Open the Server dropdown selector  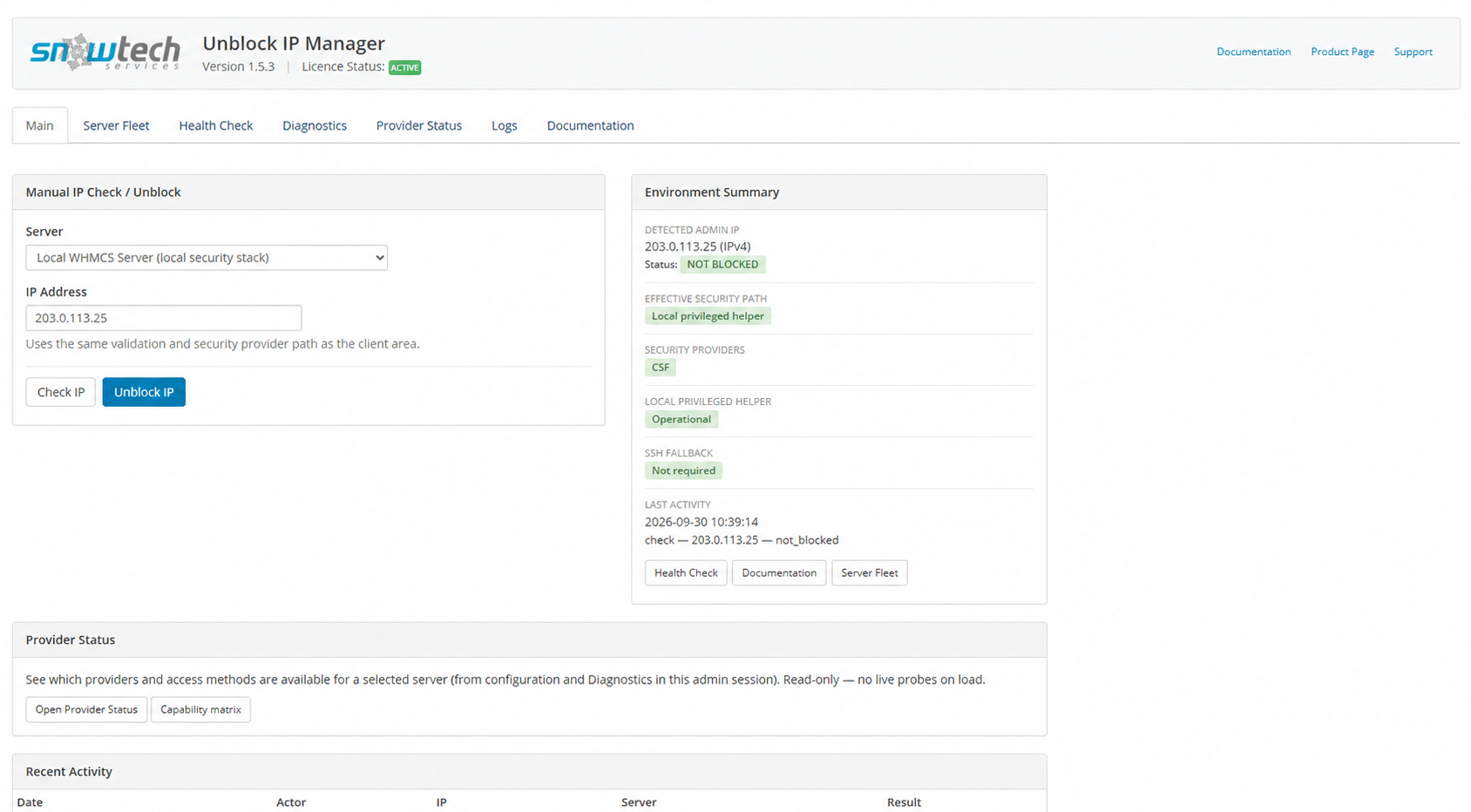click(x=207, y=258)
